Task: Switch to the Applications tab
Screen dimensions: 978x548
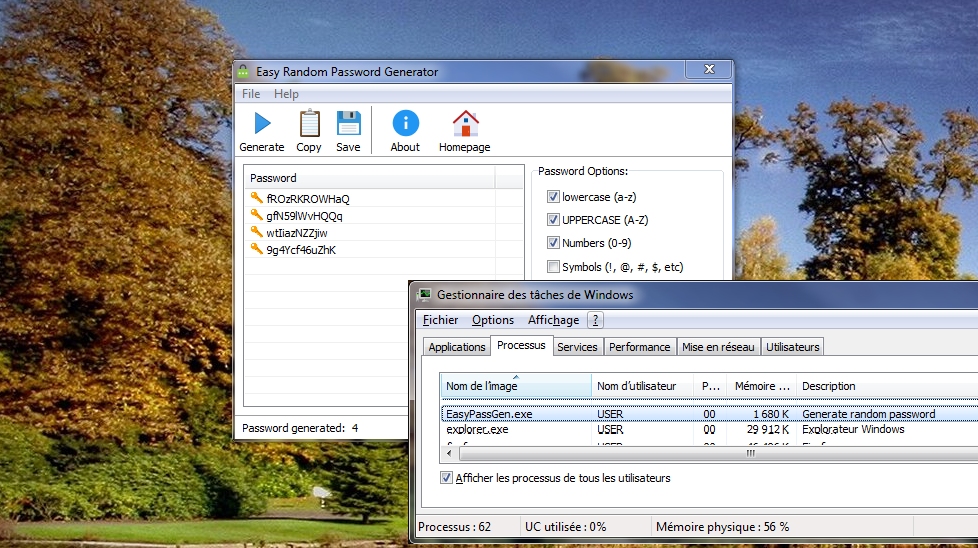Action: pyautogui.click(x=457, y=347)
